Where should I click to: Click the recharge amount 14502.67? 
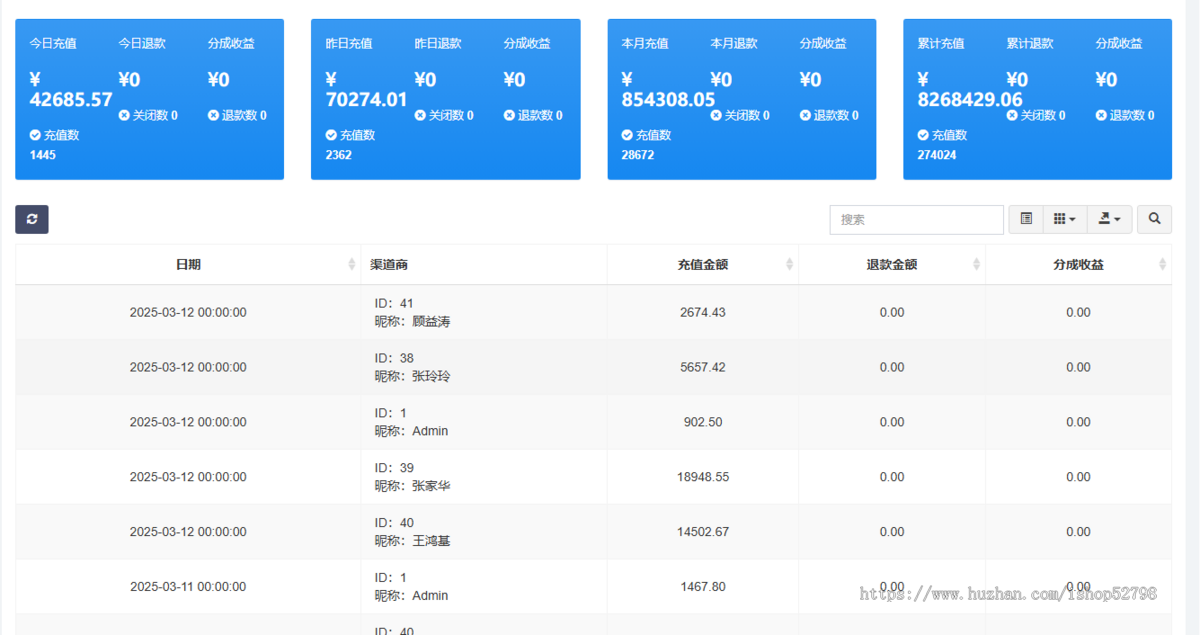[703, 532]
